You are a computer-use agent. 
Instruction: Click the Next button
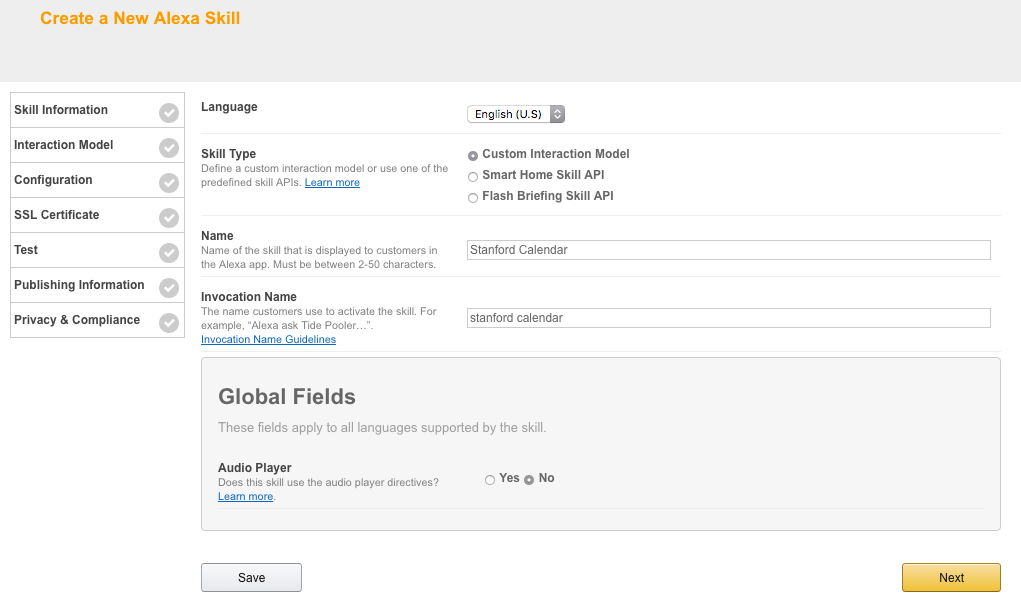coord(950,578)
